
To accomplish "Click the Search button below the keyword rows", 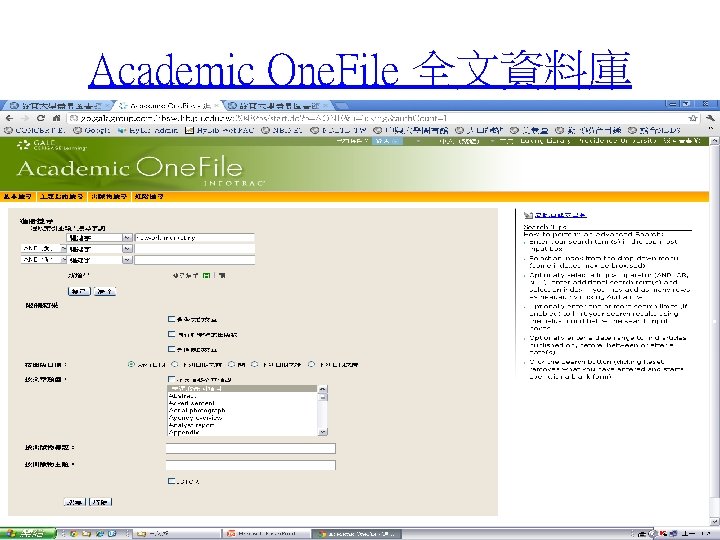I will tap(79, 291).
